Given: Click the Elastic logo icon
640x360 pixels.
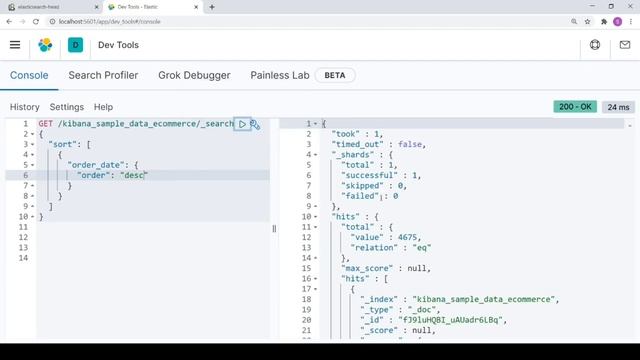Looking at the screenshot, I should [x=45, y=45].
